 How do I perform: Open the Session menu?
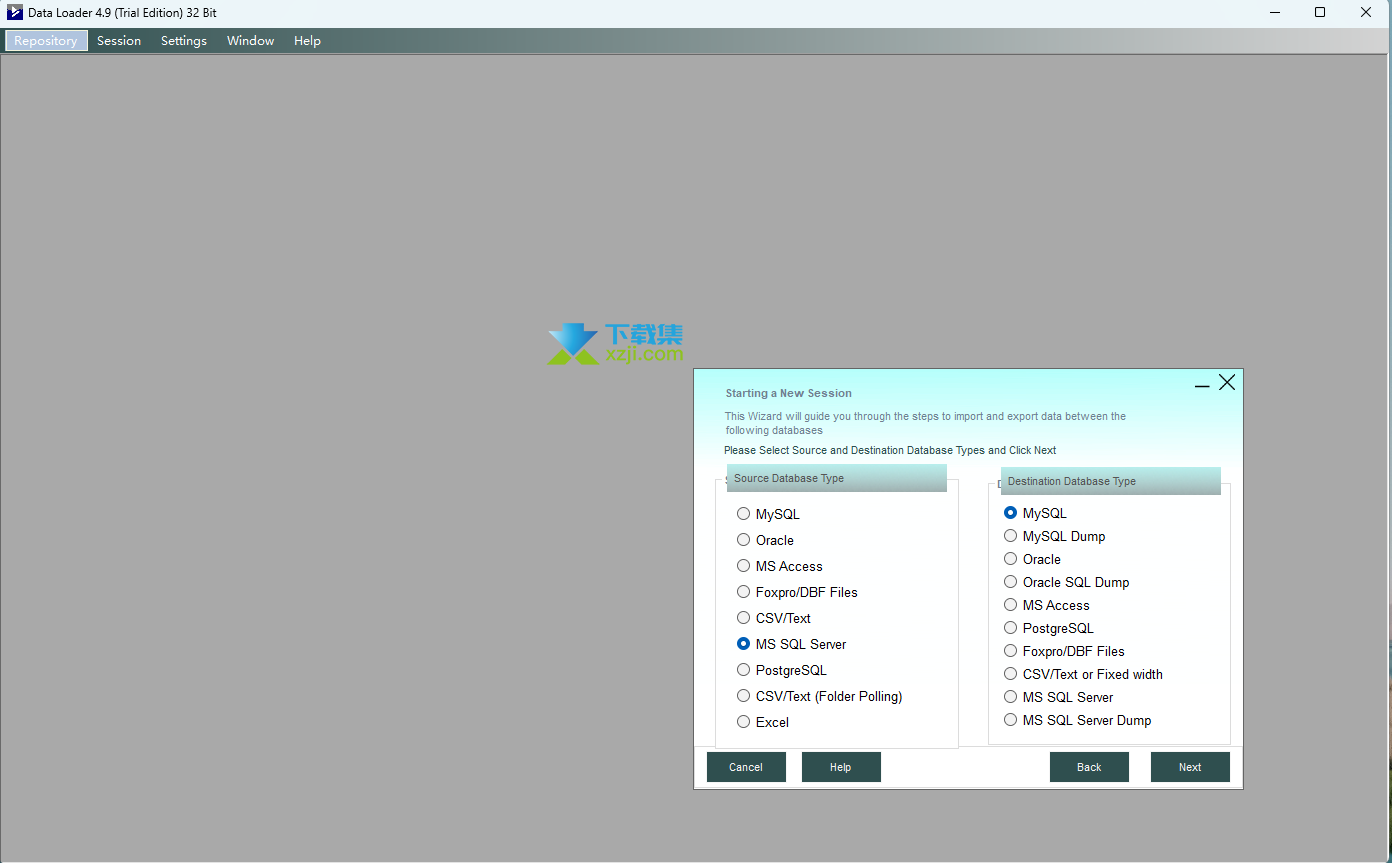(x=119, y=41)
